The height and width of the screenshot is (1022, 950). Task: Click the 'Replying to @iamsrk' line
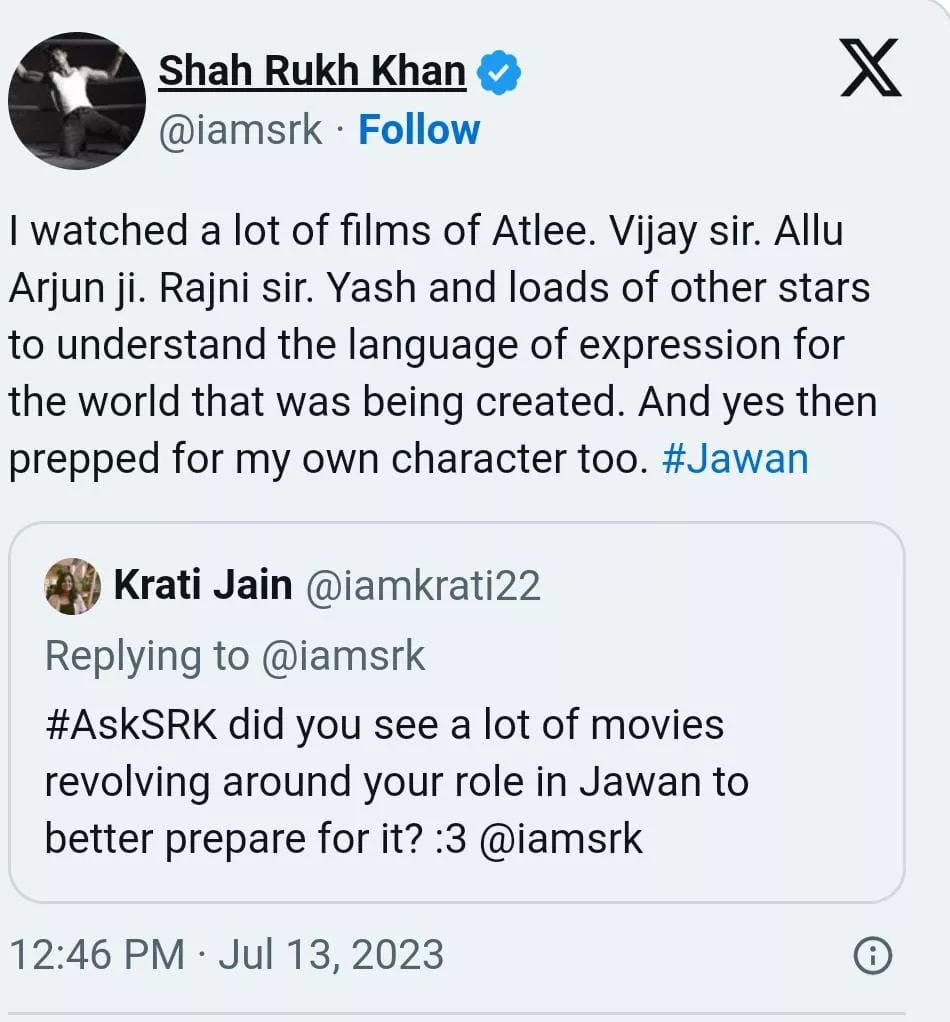tap(236, 656)
